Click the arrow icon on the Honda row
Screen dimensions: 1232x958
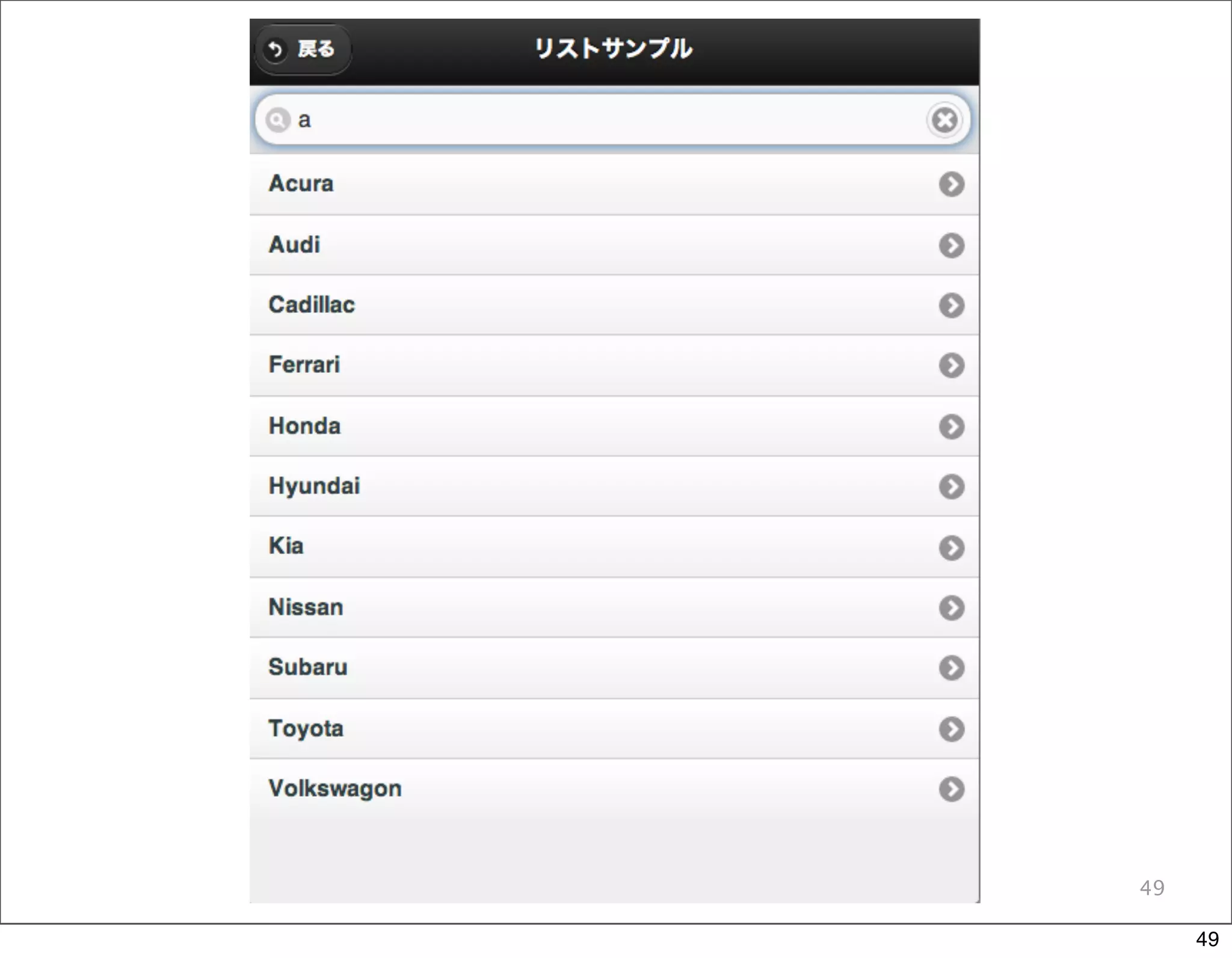[x=951, y=426]
